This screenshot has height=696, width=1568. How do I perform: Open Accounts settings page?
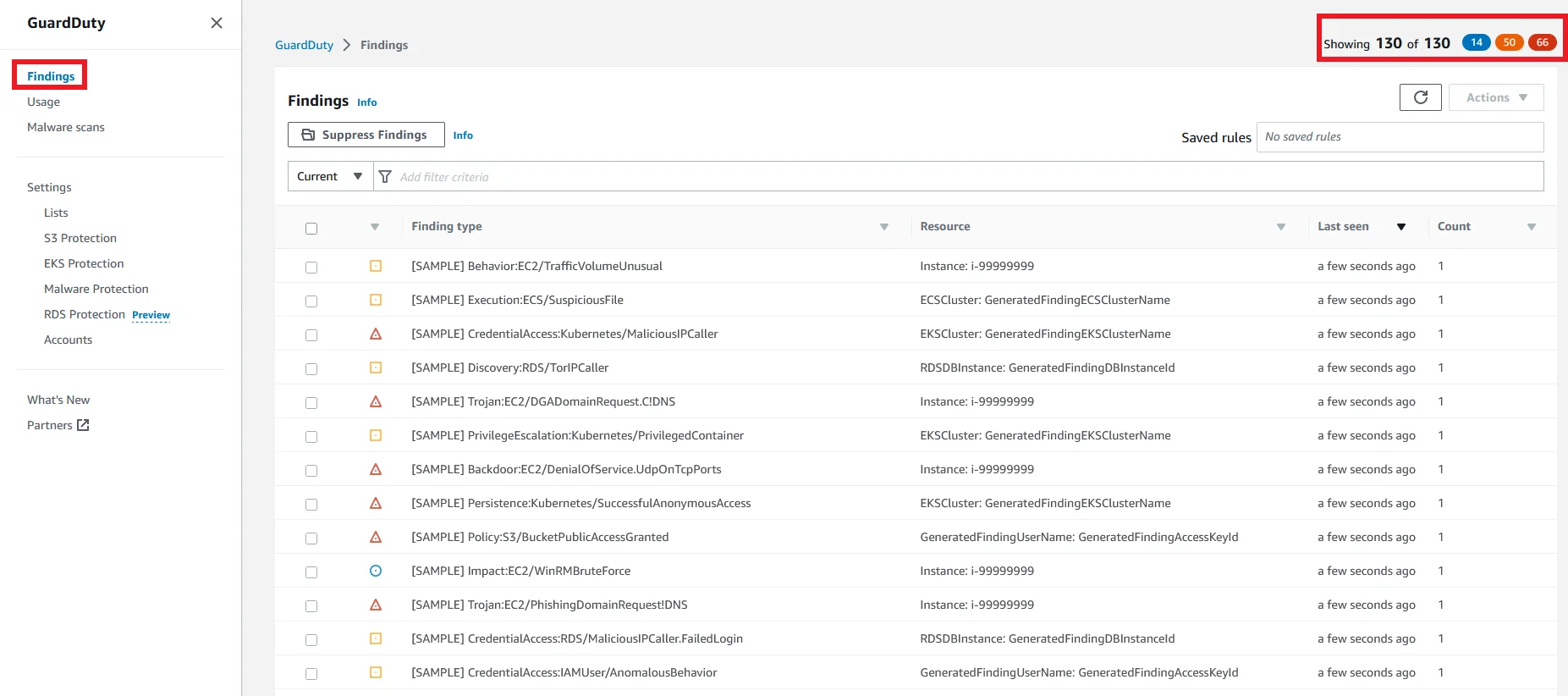click(x=68, y=340)
